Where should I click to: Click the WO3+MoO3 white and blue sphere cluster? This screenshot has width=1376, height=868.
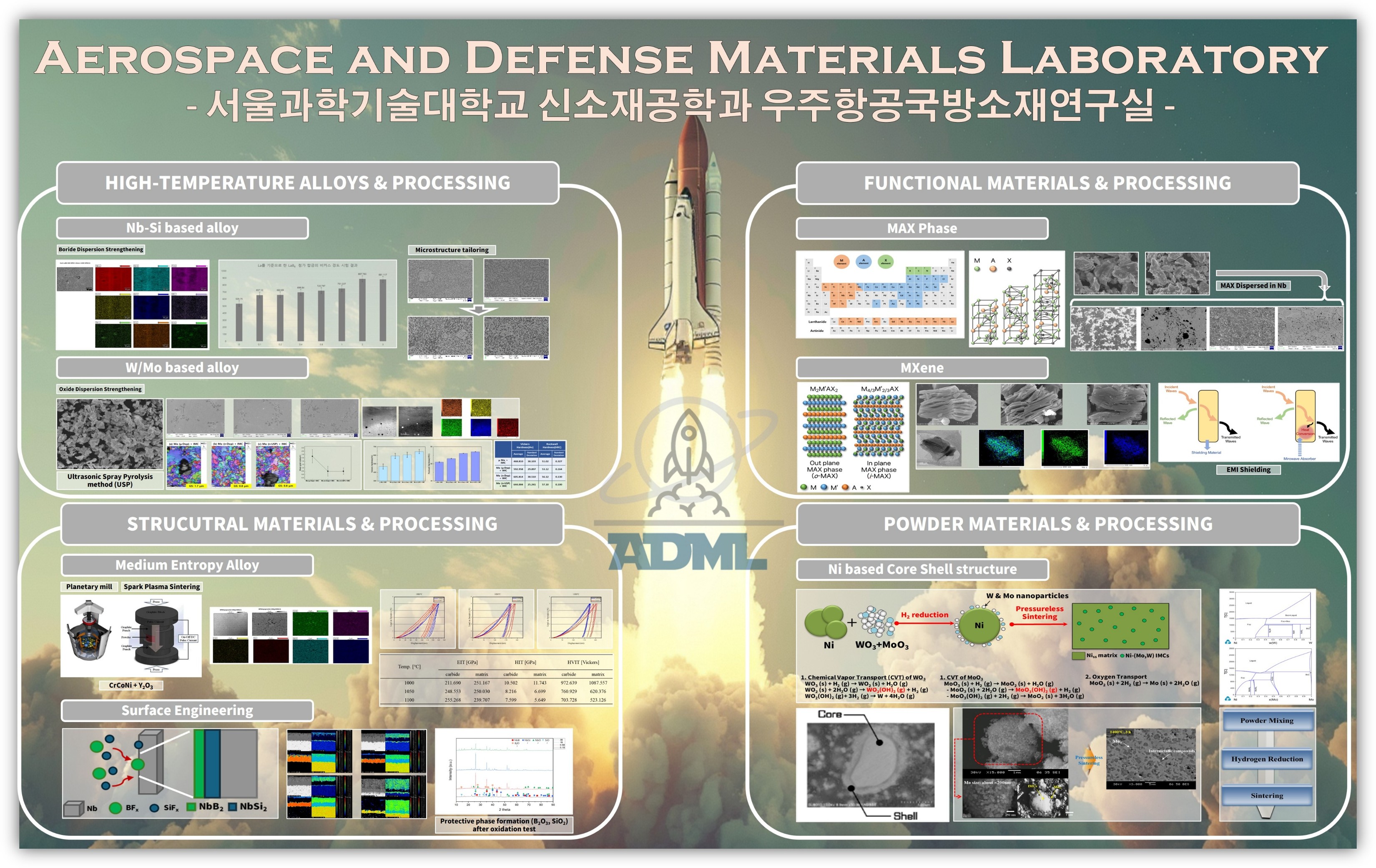[877, 621]
